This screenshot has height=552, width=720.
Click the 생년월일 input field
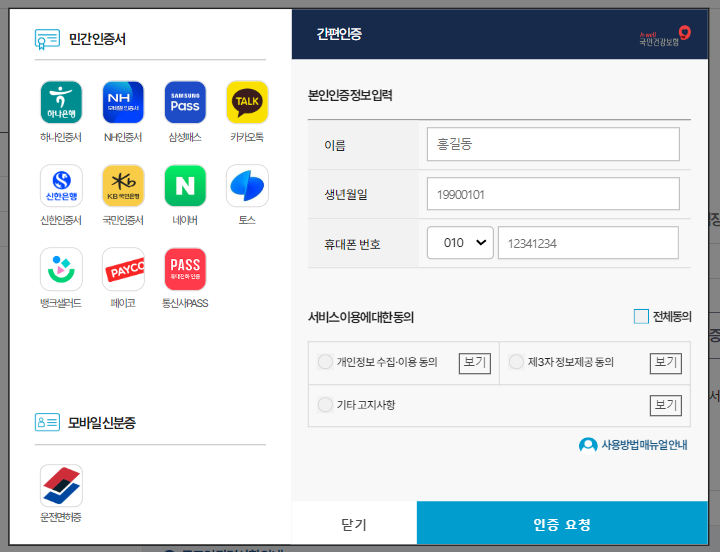click(553, 194)
